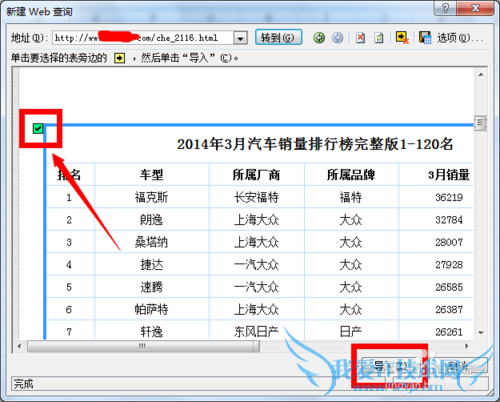Viewport: 500px width, 402px height.
Task: Click inside the address URL field
Action: point(143,38)
